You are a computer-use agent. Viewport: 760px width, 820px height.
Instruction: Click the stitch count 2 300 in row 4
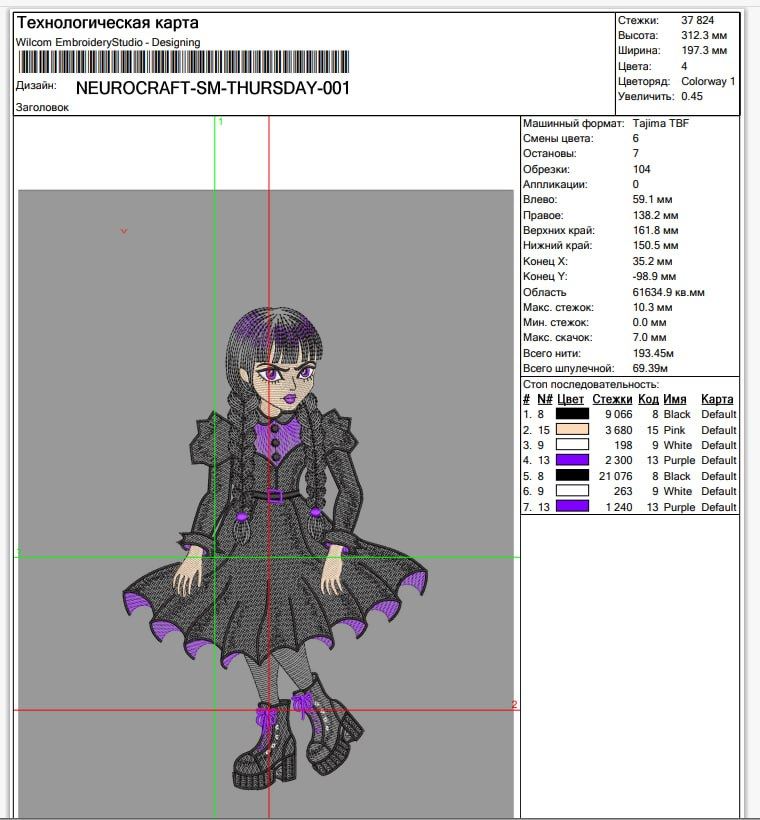tap(619, 460)
